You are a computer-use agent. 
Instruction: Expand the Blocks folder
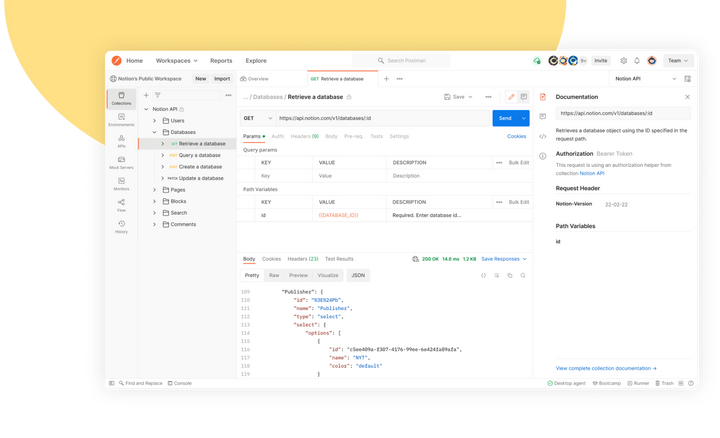(x=154, y=201)
